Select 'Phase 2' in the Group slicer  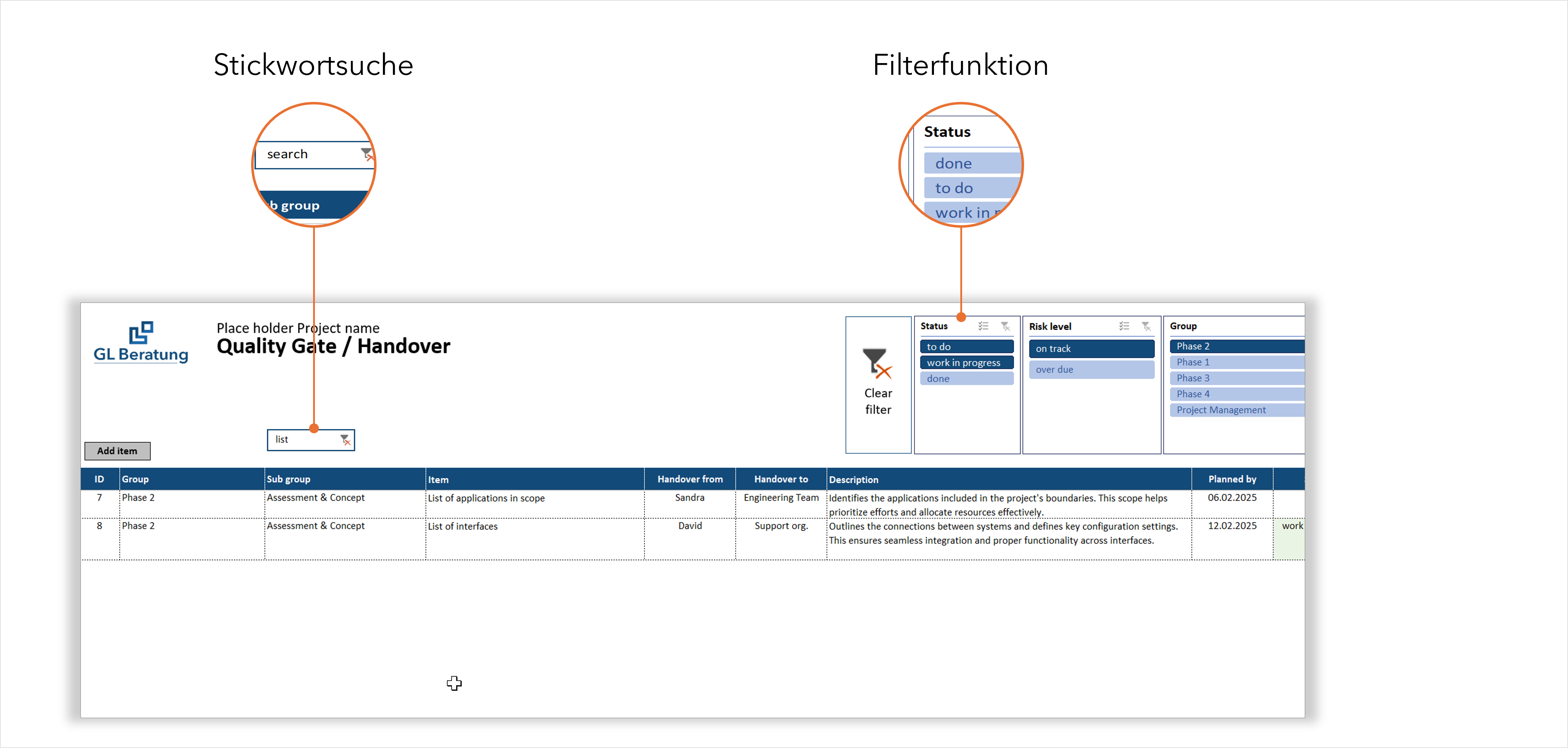pos(1237,346)
